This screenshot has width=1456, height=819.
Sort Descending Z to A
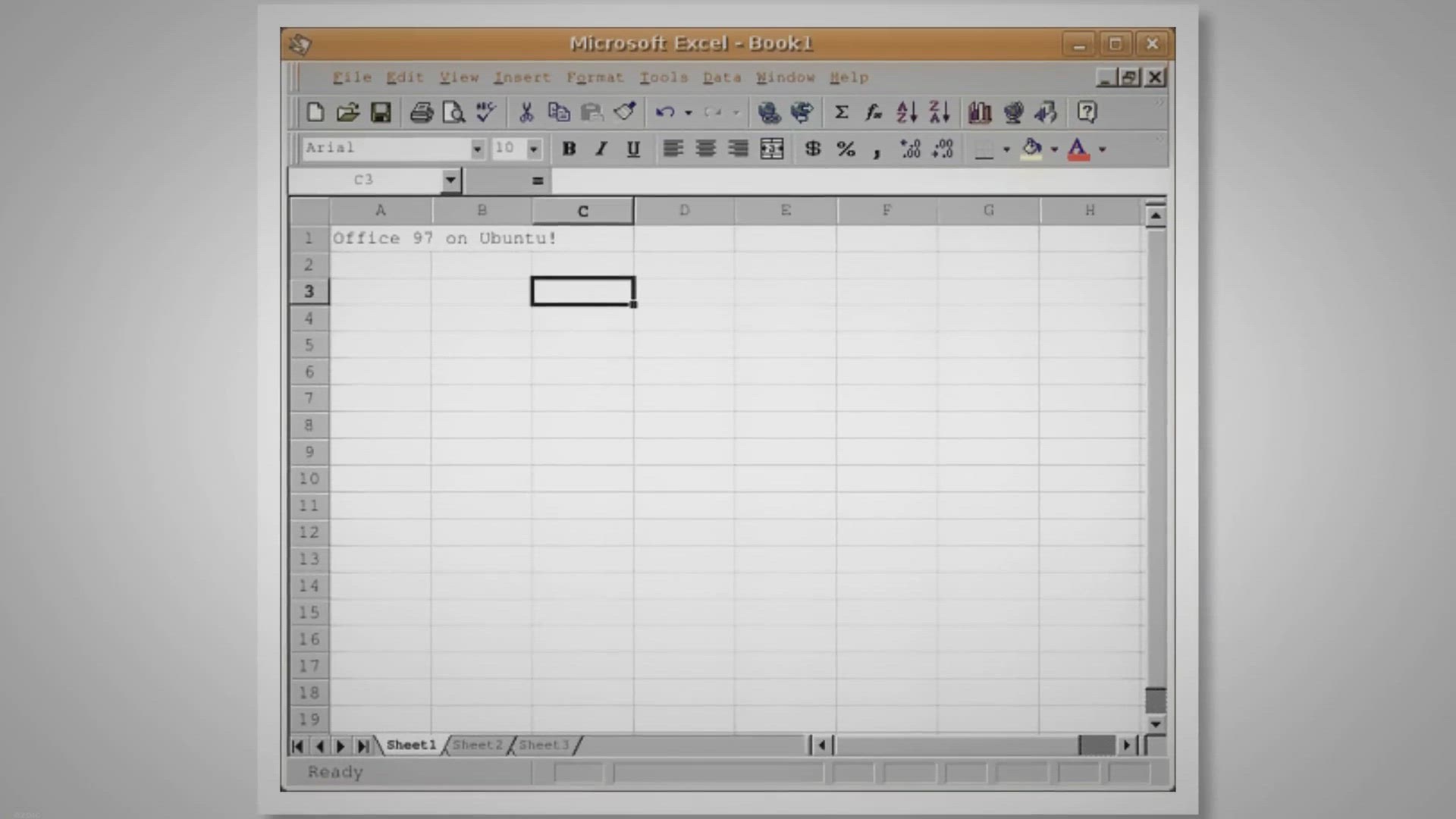pos(940,112)
